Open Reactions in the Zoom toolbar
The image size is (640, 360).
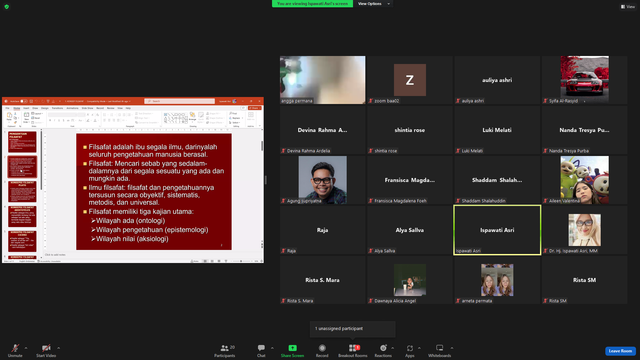(383, 350)
